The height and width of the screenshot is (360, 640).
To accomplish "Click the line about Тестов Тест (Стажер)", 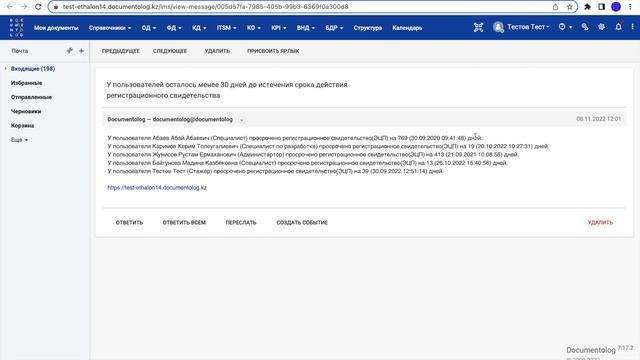I will 275,171.
